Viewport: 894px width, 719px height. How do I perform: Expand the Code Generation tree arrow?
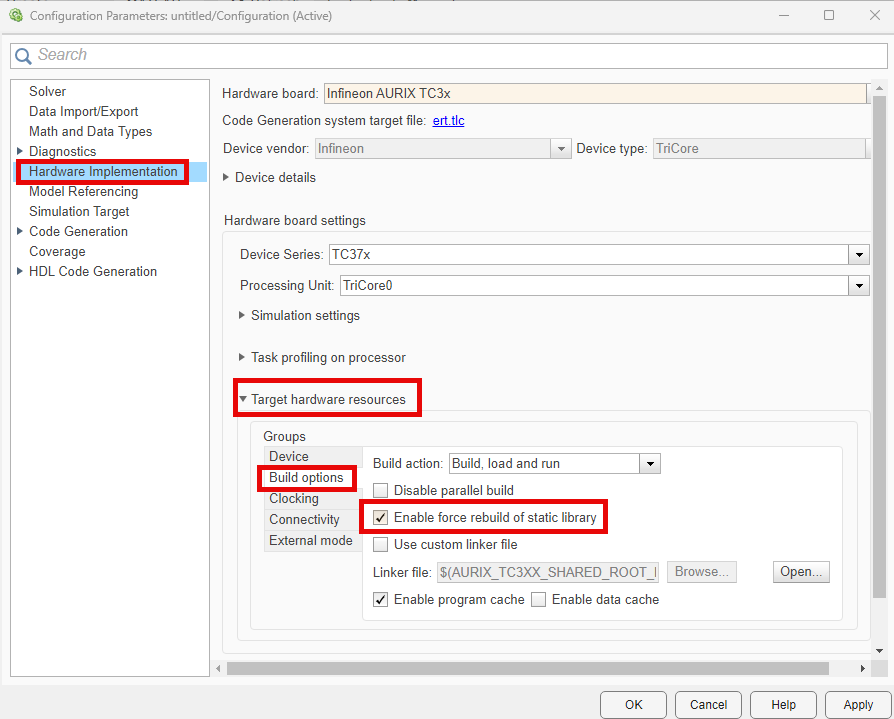20,232
